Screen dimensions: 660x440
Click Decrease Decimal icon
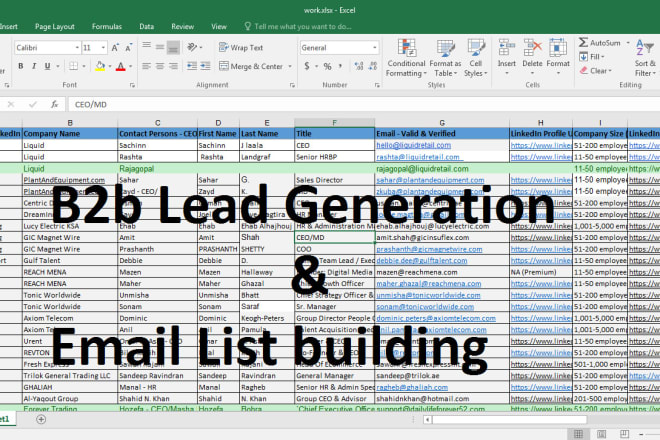point(373,66)
